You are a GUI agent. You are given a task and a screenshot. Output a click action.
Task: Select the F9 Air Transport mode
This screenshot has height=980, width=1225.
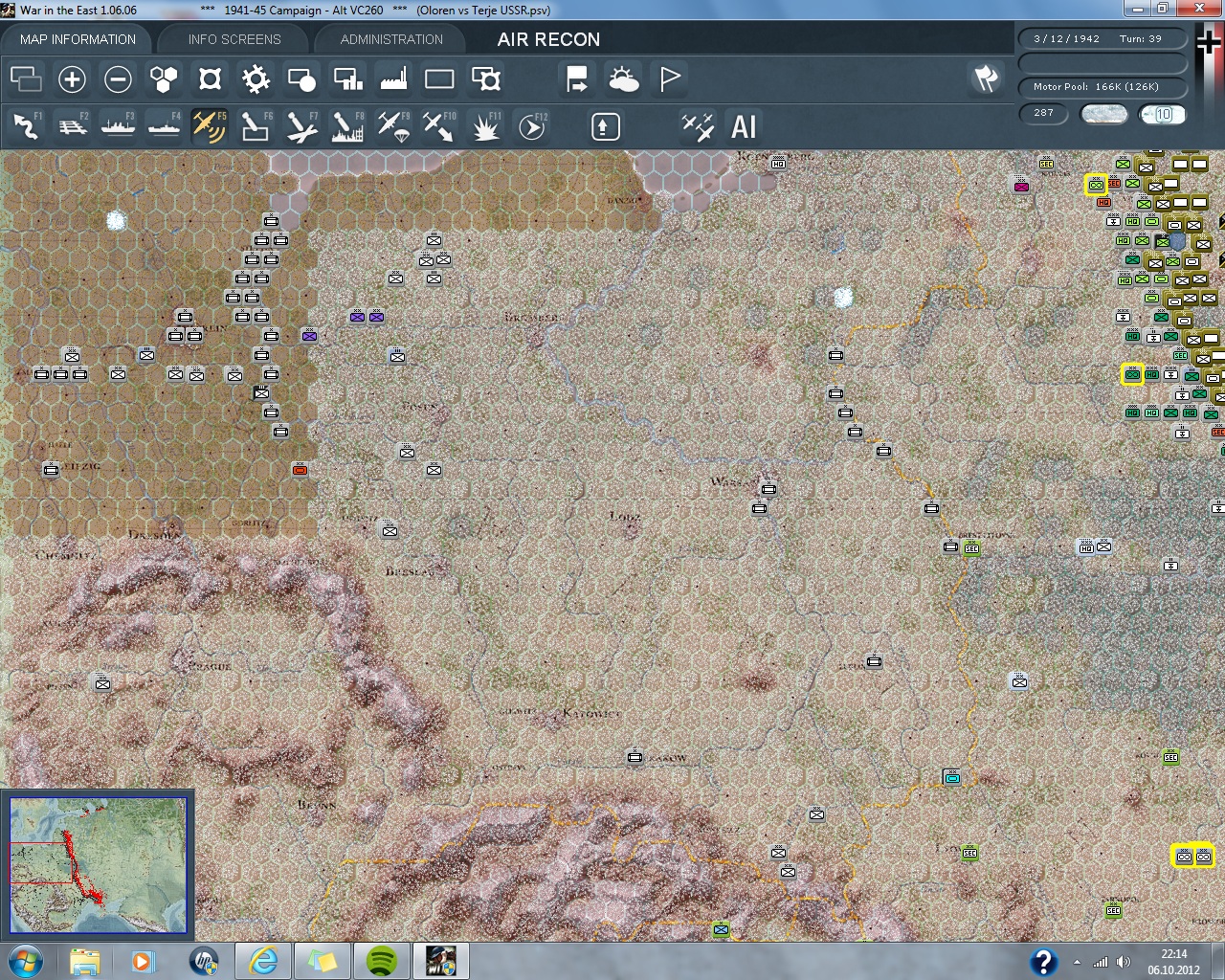[393, 126]
